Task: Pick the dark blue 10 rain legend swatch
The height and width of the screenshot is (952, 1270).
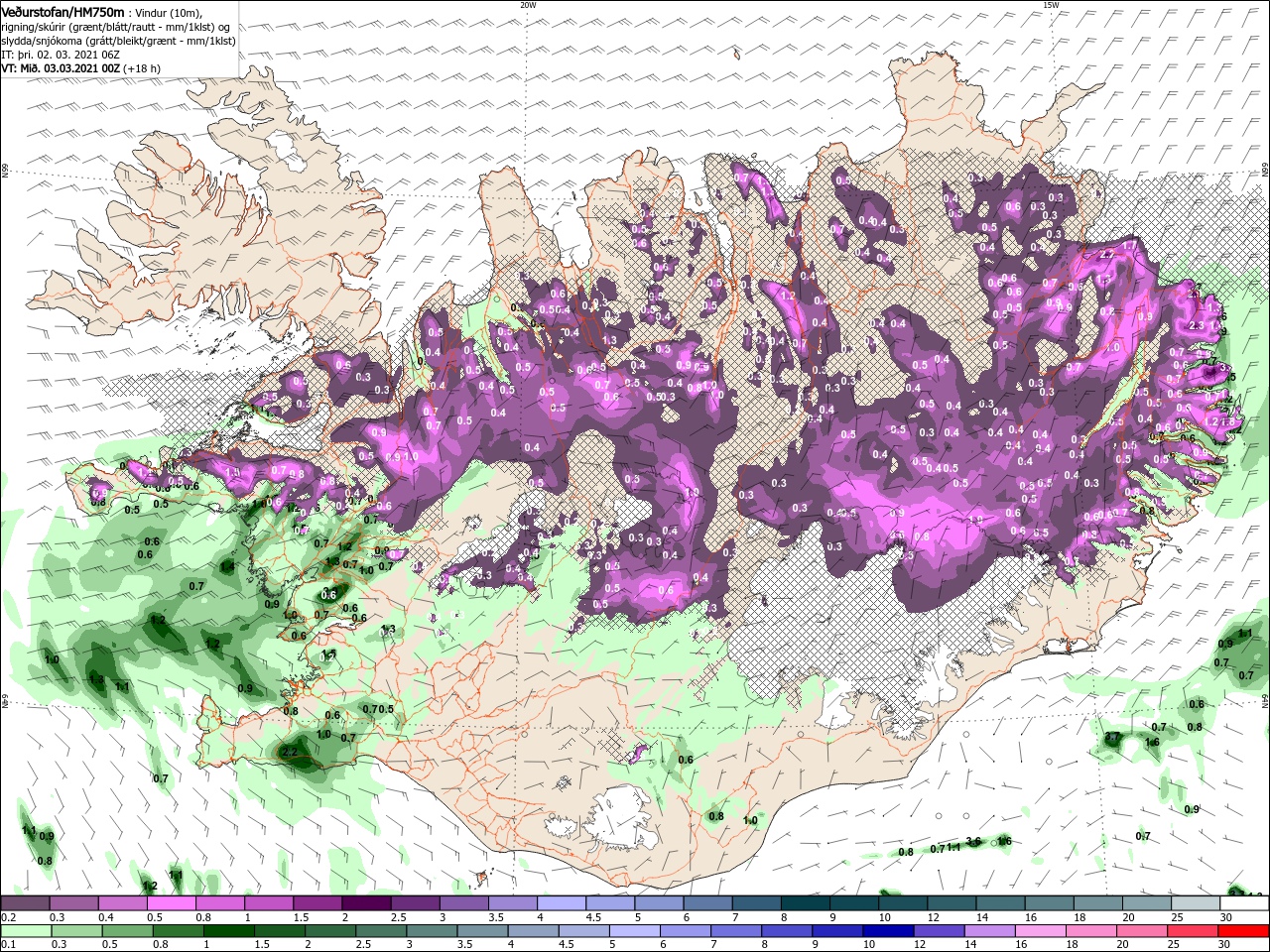Action: point(887,931)
